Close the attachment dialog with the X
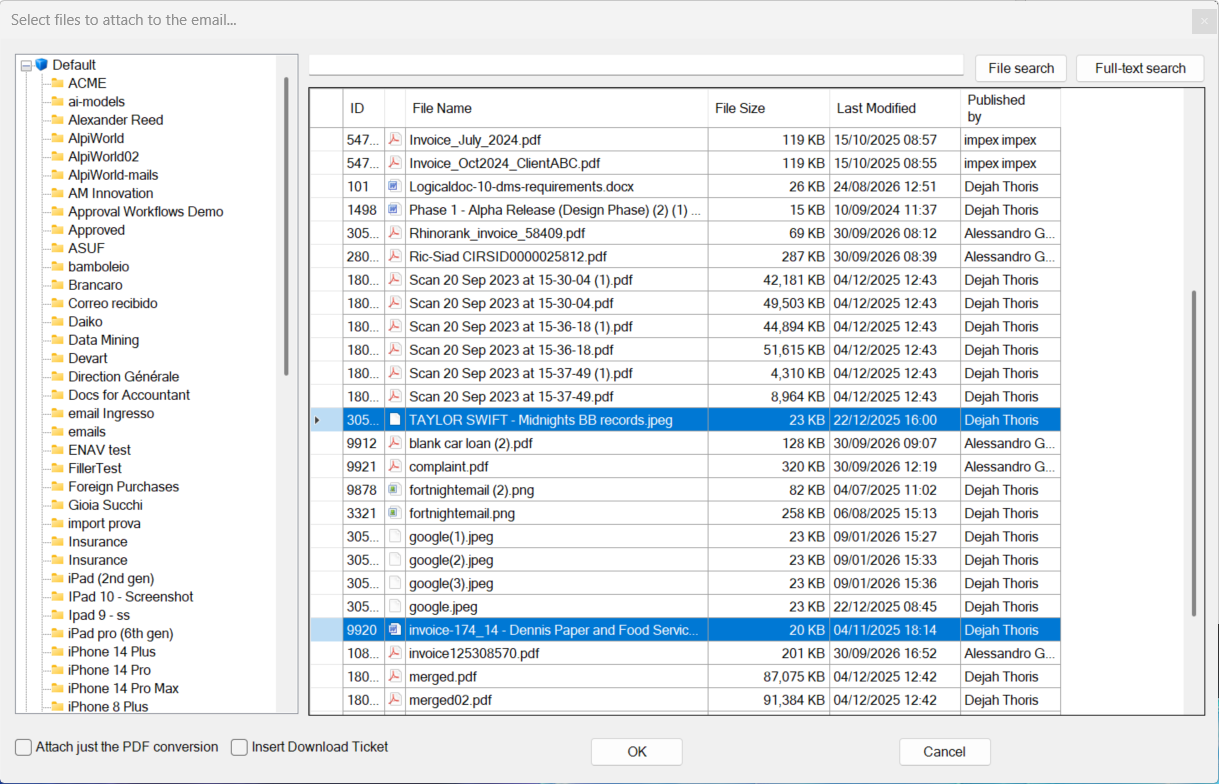This screenshot has height=784, width=1219. (x=1203, y=20)
